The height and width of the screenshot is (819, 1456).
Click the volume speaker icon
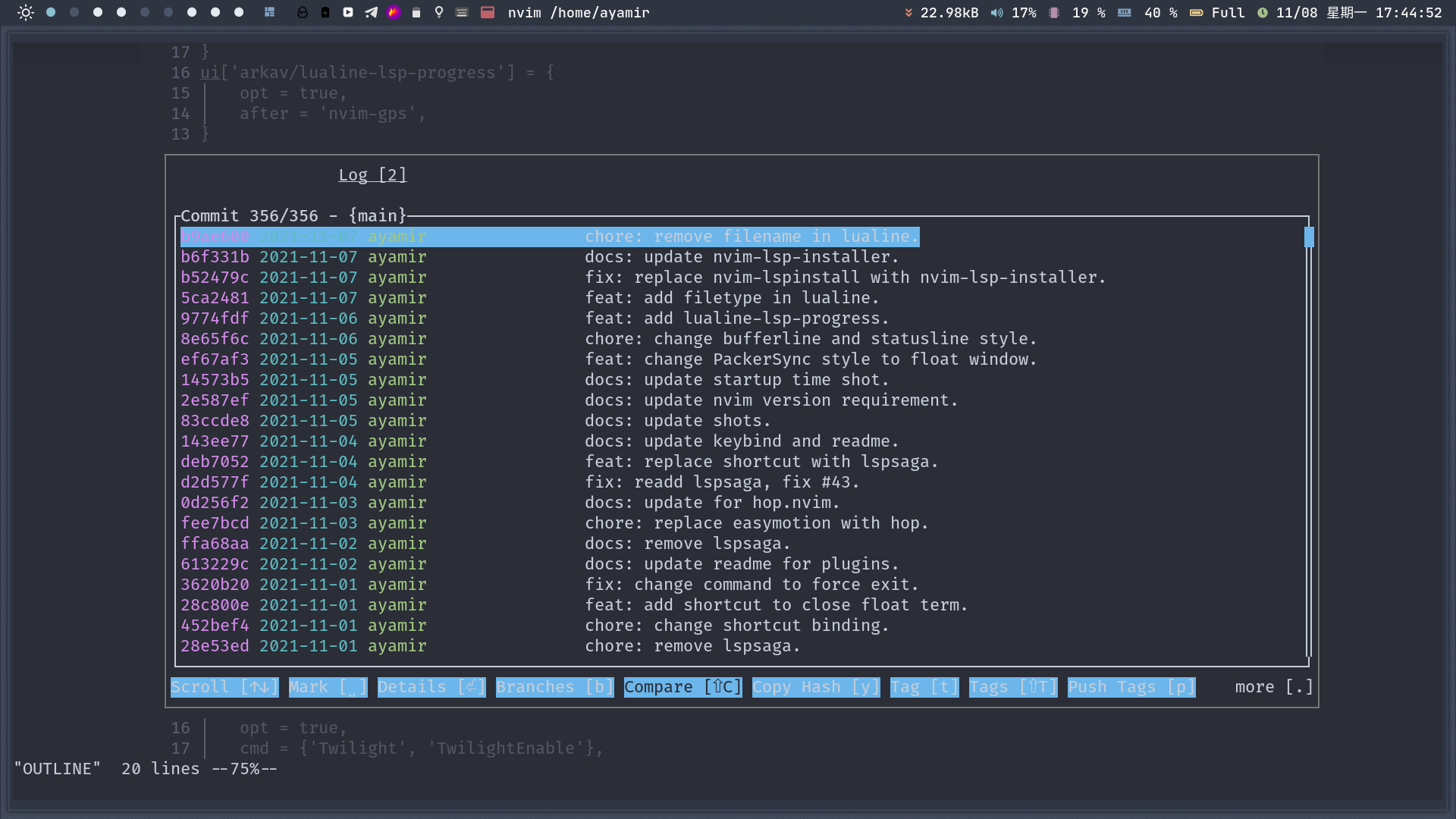(x=996, y=13)
